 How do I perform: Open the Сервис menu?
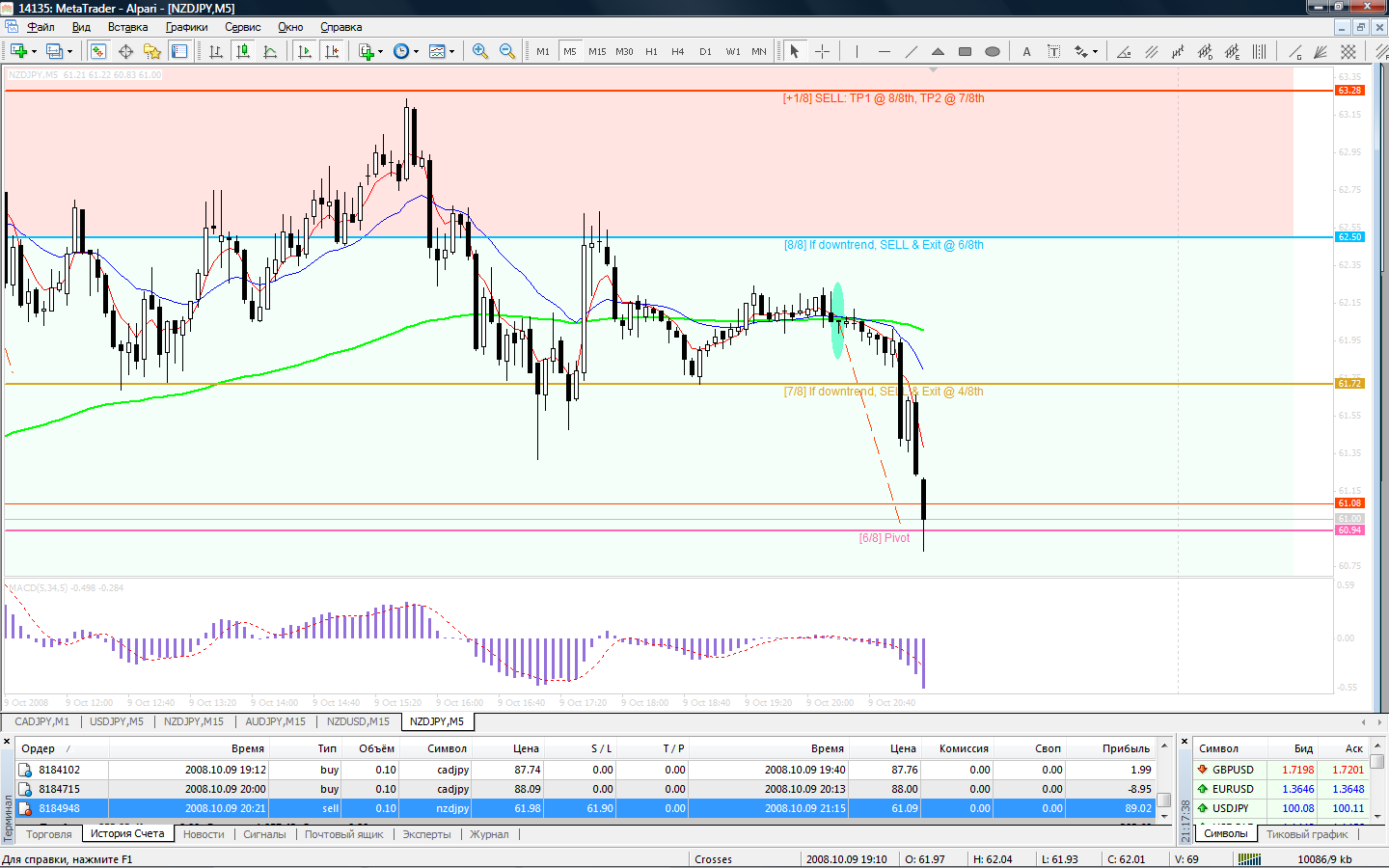[x=242, y=27]
